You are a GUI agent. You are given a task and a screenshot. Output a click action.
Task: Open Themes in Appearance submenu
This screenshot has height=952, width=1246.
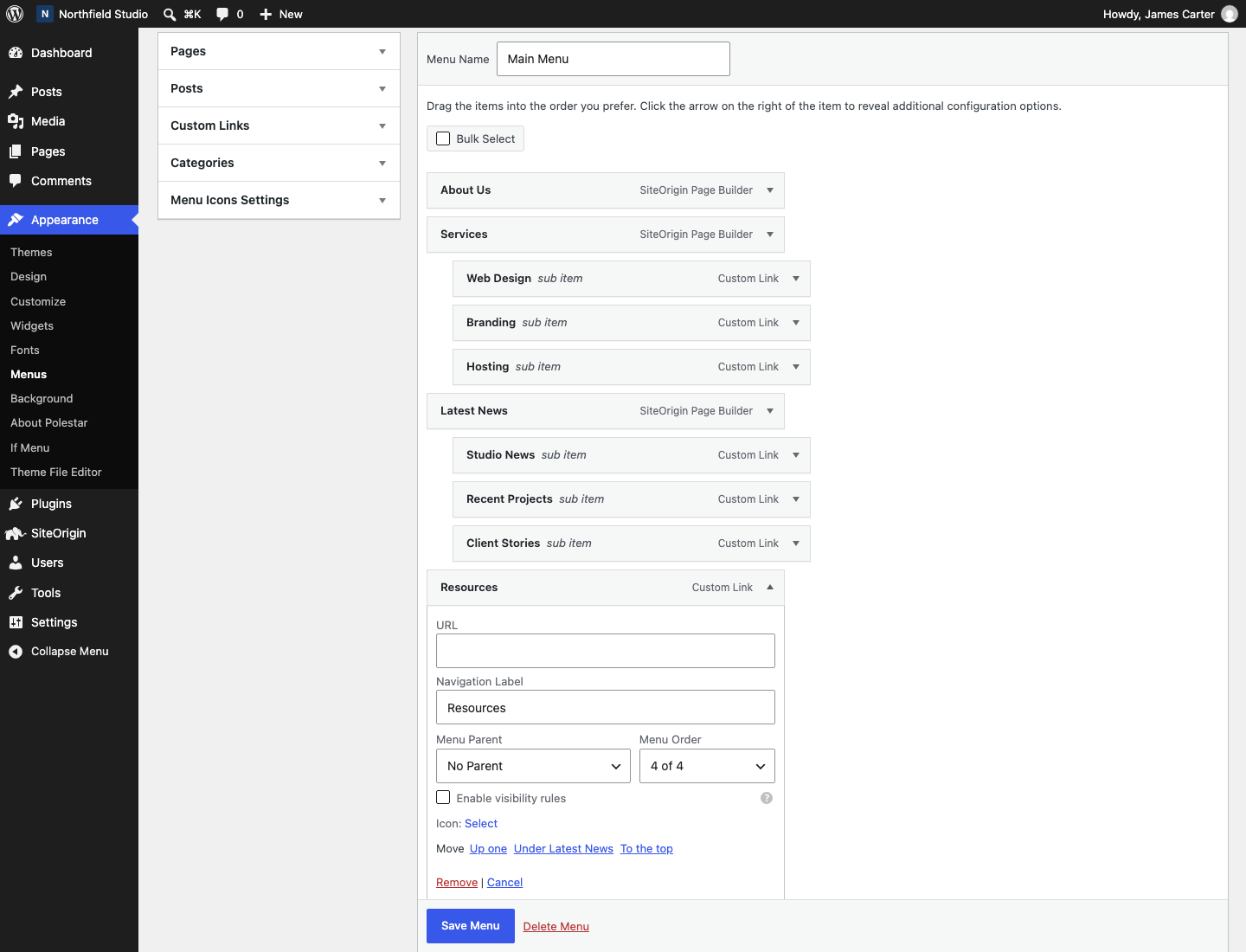point(31,252)
